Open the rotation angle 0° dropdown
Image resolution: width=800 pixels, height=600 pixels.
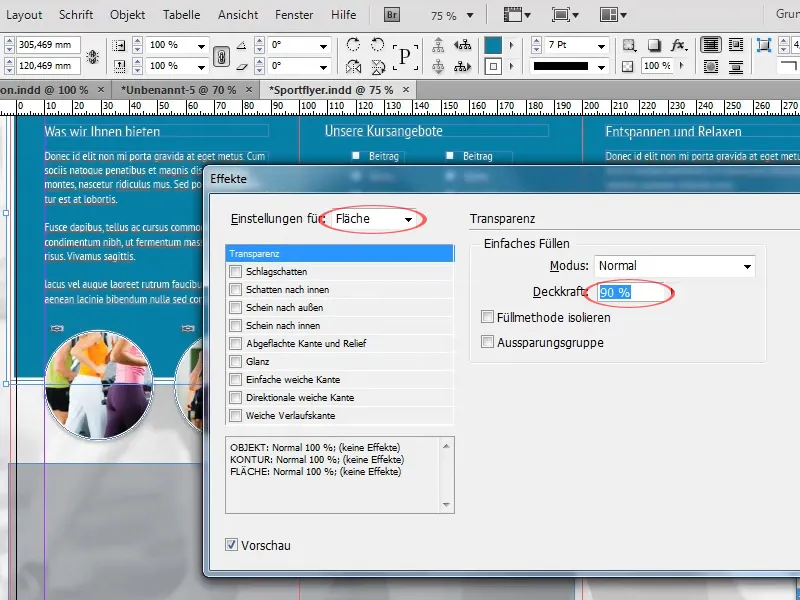click(323, 46)
